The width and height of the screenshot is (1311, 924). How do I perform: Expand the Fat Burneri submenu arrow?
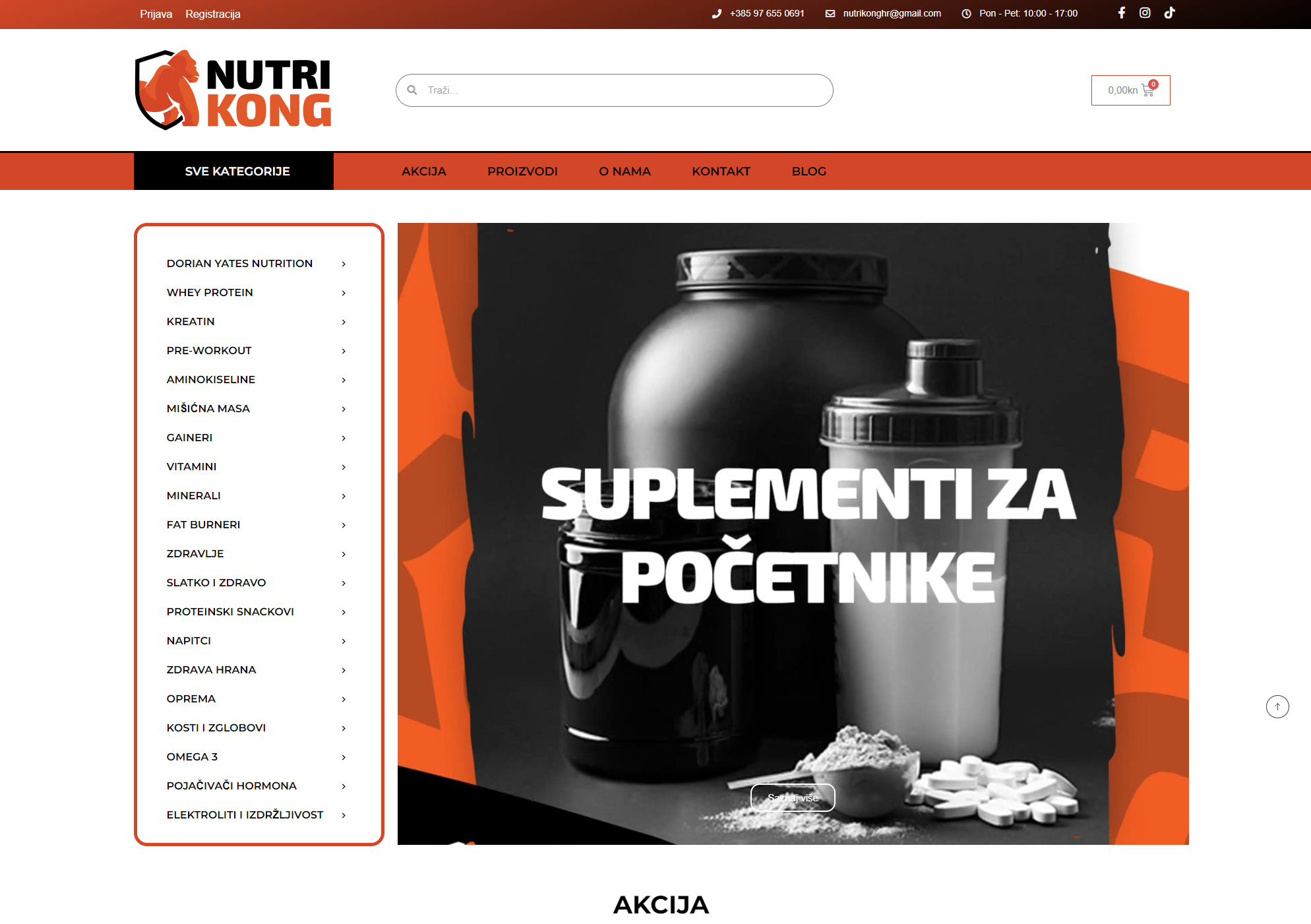(x=344, y=525)
